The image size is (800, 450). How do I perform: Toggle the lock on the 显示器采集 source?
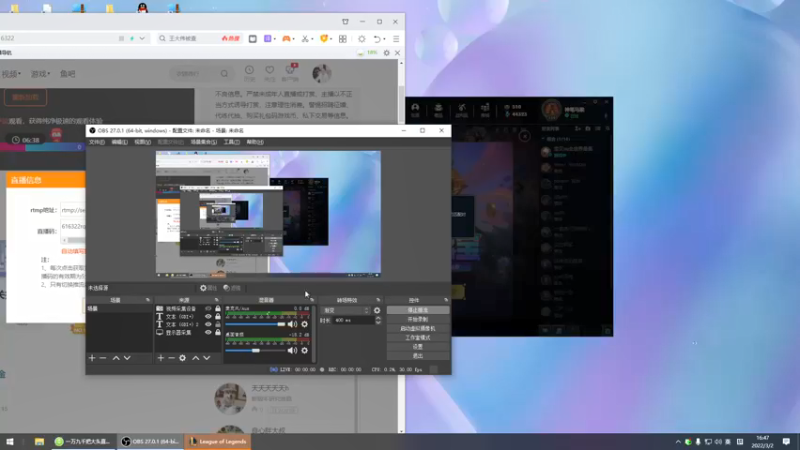pyautogui.click(x=218, y=332)
